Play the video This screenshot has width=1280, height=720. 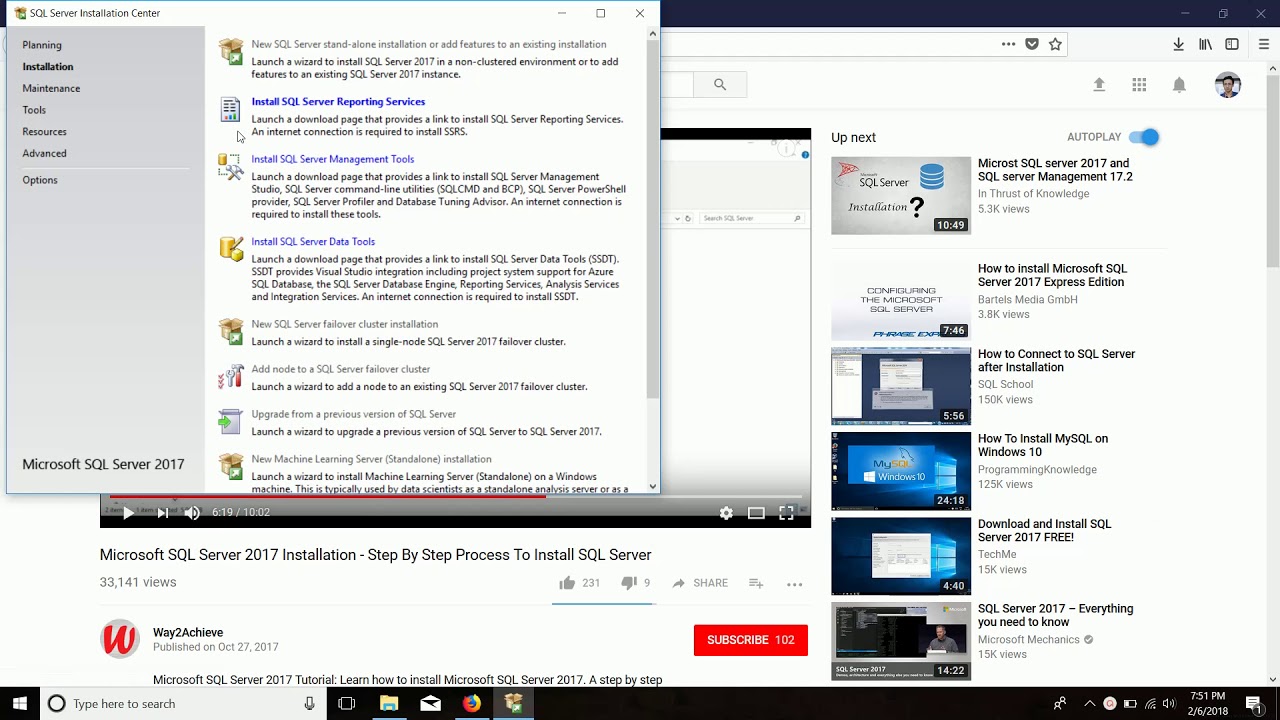[128, 513]
